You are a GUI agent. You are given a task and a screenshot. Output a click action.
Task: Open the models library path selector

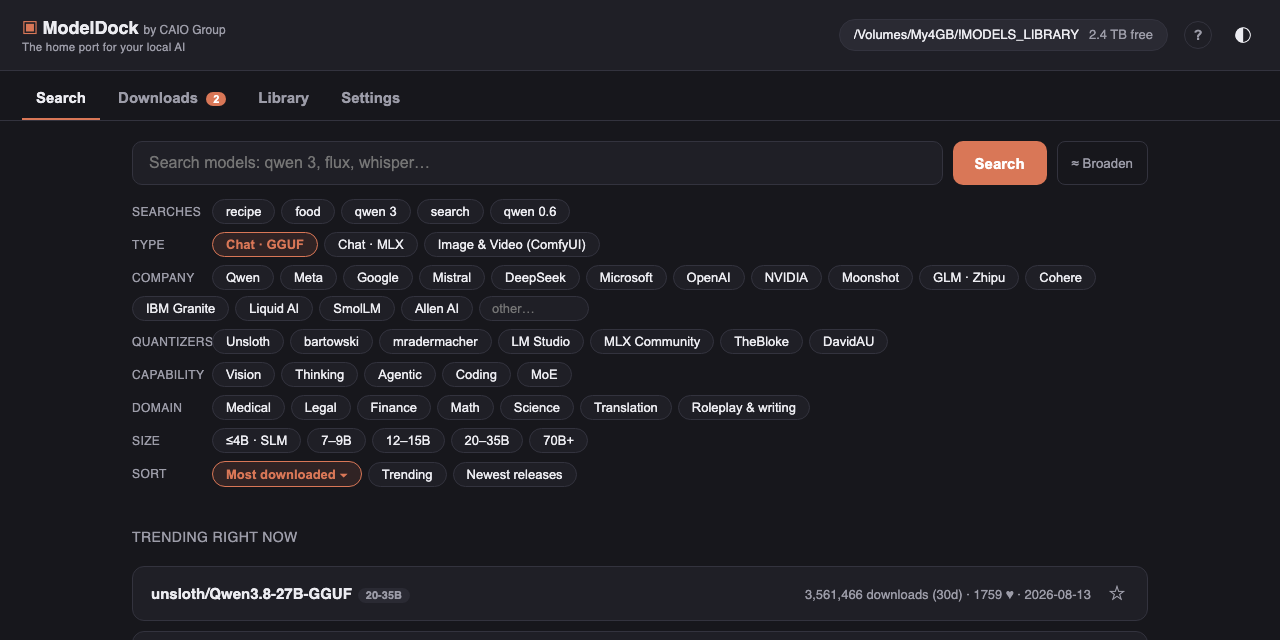click(1003, 35)
